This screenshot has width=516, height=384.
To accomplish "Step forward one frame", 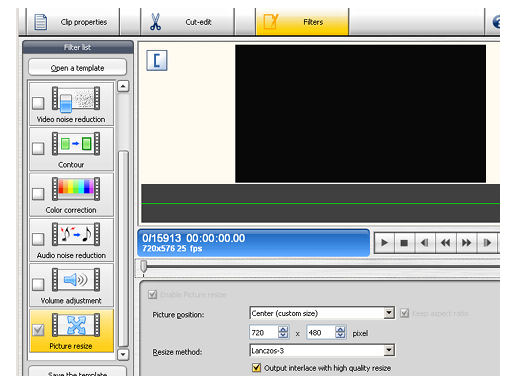I will click(x=487, y=243).
